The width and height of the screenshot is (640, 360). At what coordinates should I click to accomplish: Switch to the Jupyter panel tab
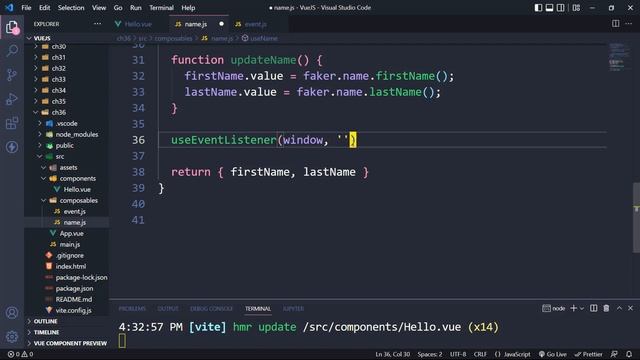point(293,309)
